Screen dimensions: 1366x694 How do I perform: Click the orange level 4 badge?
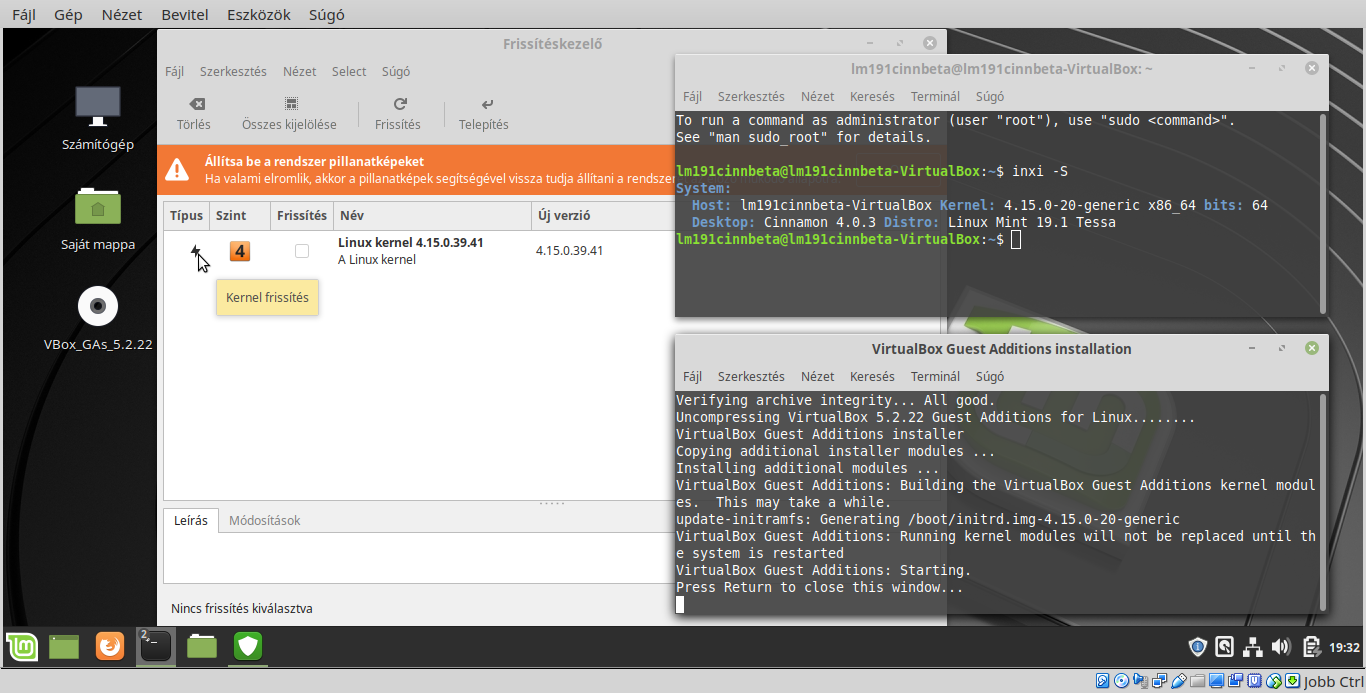click(x=240, y=251)
